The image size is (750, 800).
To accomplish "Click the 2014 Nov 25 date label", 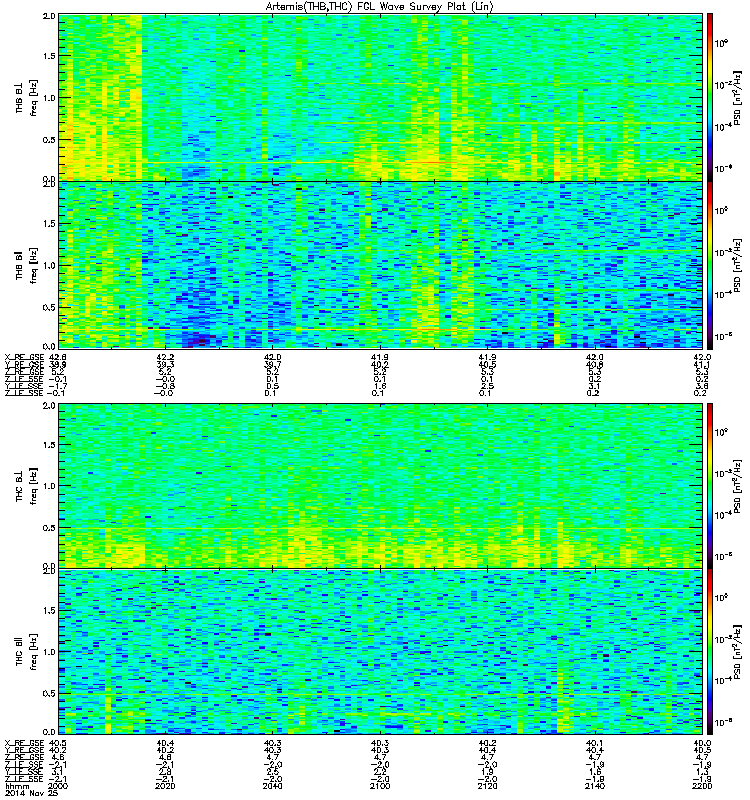I will coord(31,793).
